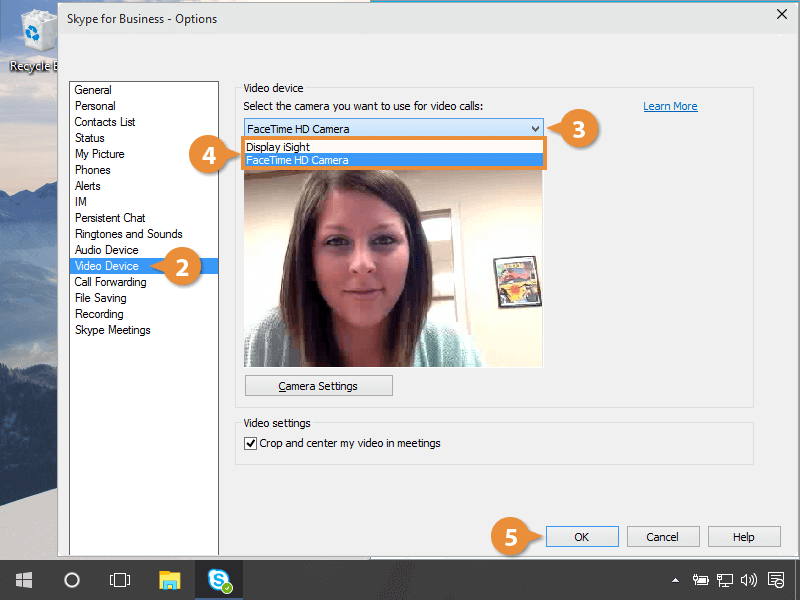Select Audio Device in the options list
Viewport: 800px width, 600px height.
click(107, 250)
